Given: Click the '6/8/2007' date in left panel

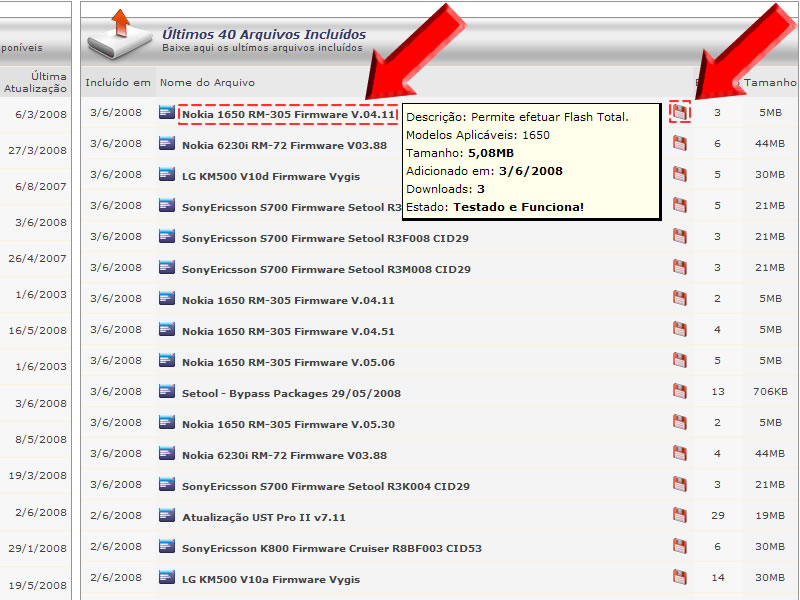Looking at the screenshot, I should pos(41,186).
